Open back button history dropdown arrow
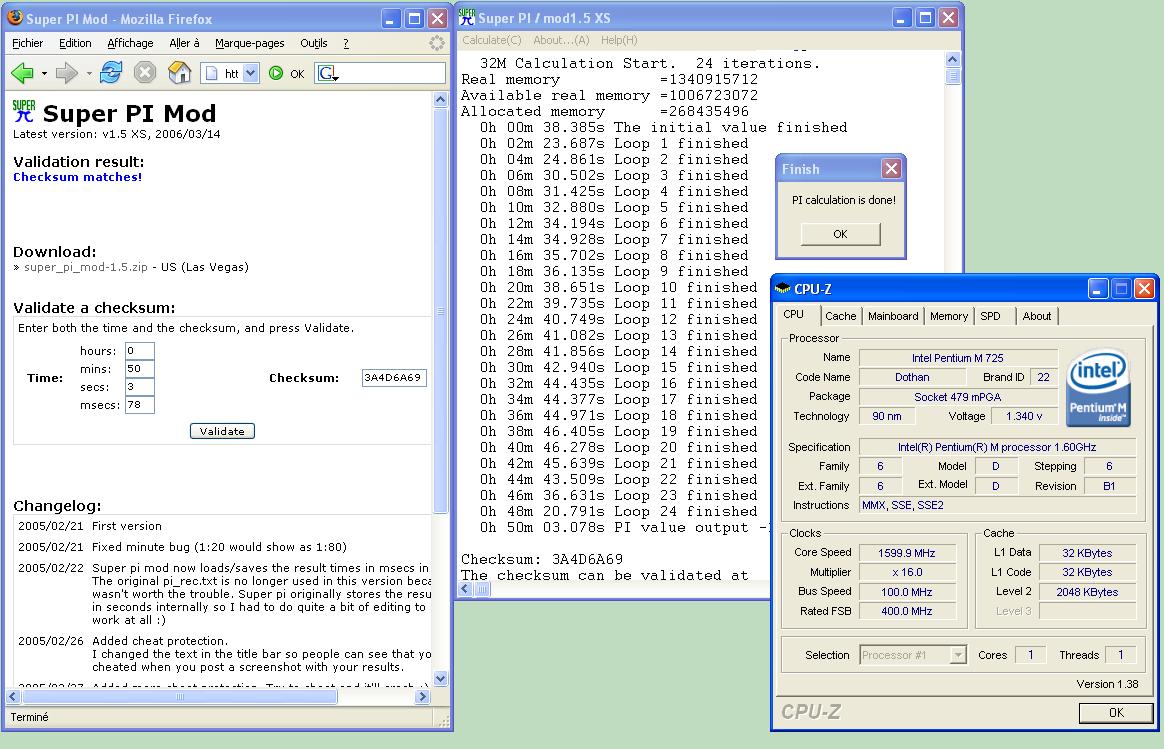 click(45, 73)
